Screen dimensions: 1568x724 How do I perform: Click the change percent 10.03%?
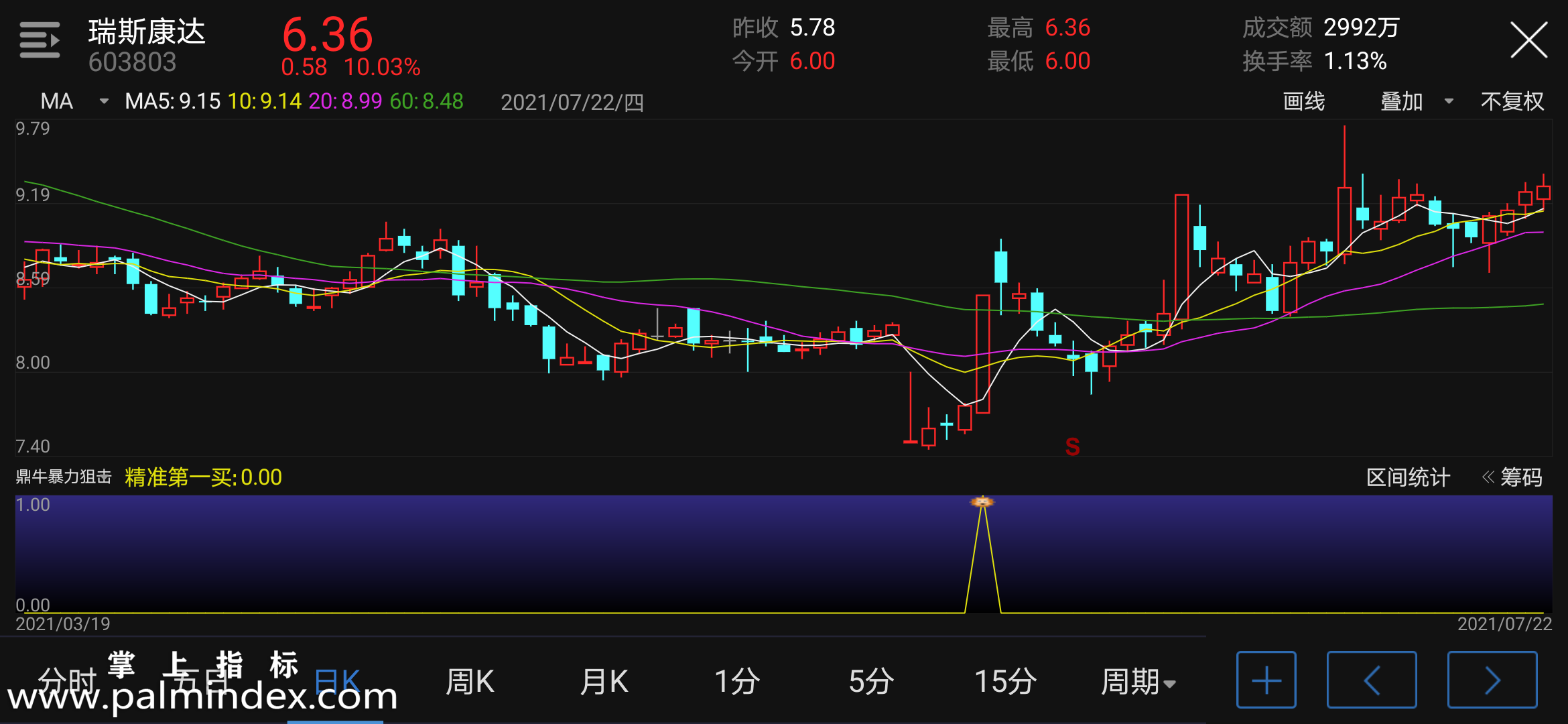click(382, 67)
